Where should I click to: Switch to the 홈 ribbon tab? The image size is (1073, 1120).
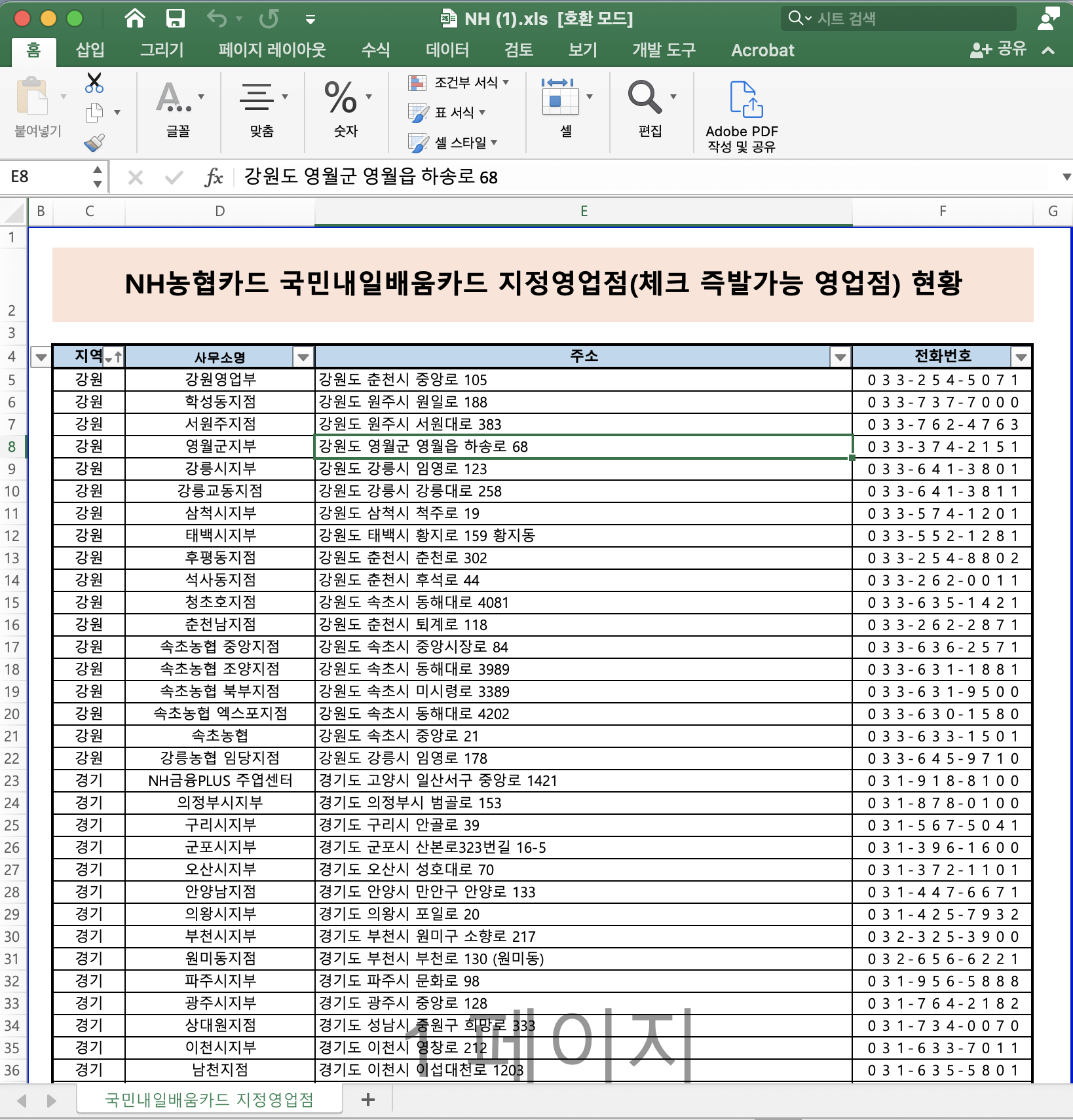pyautogui.click(x=33, y=50)
